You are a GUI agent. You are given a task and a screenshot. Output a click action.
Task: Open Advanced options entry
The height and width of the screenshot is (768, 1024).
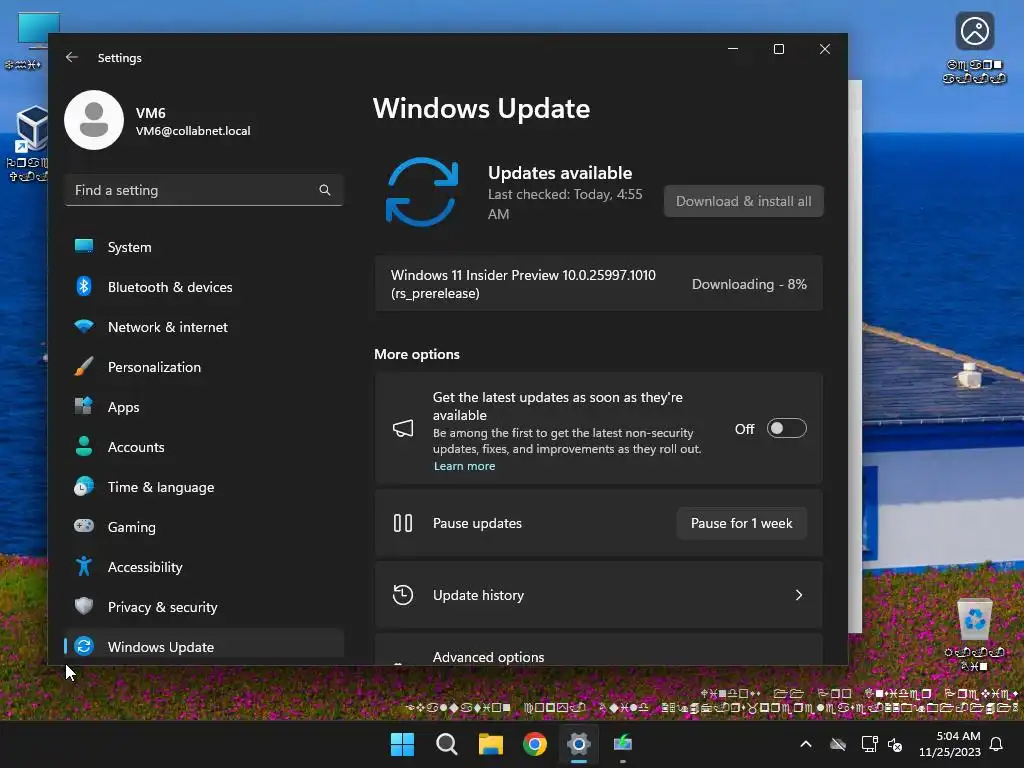click(598, 650)
